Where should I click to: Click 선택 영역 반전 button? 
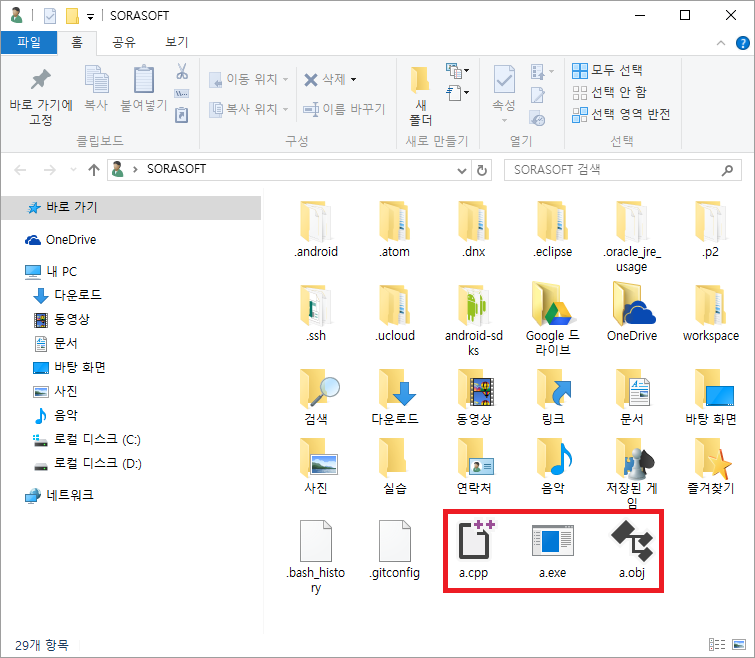(621, 114)
